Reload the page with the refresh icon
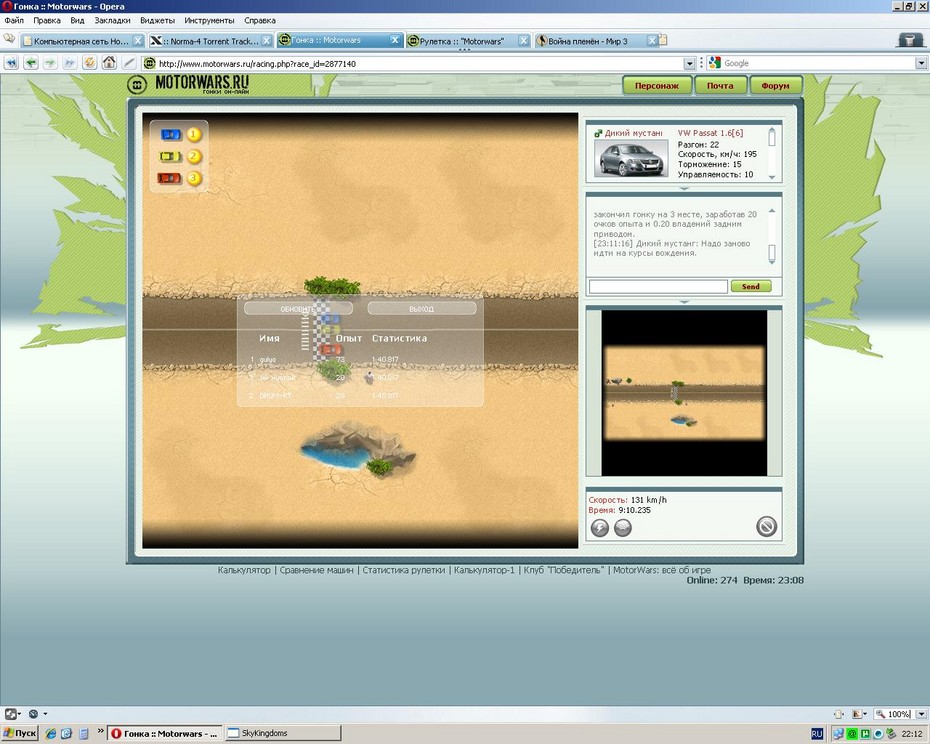 click(x=90, y=63)
